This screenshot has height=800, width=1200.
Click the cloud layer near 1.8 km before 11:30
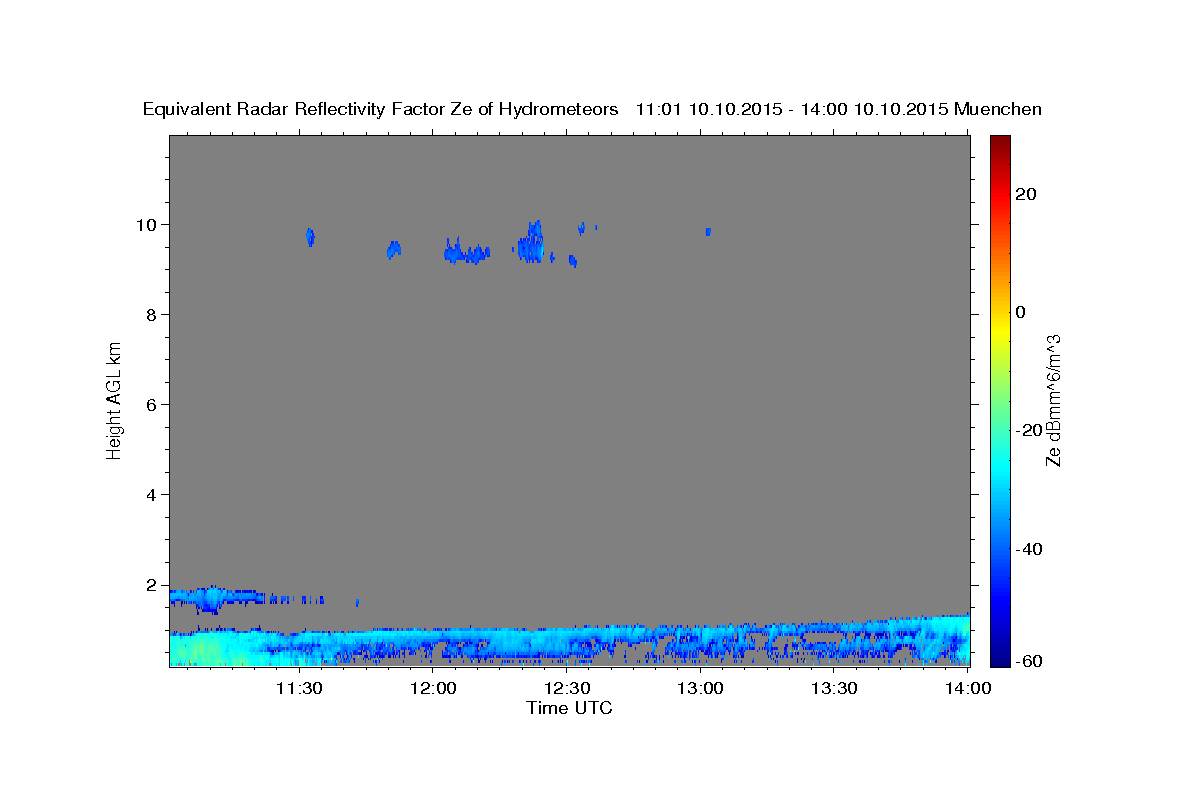216,598
